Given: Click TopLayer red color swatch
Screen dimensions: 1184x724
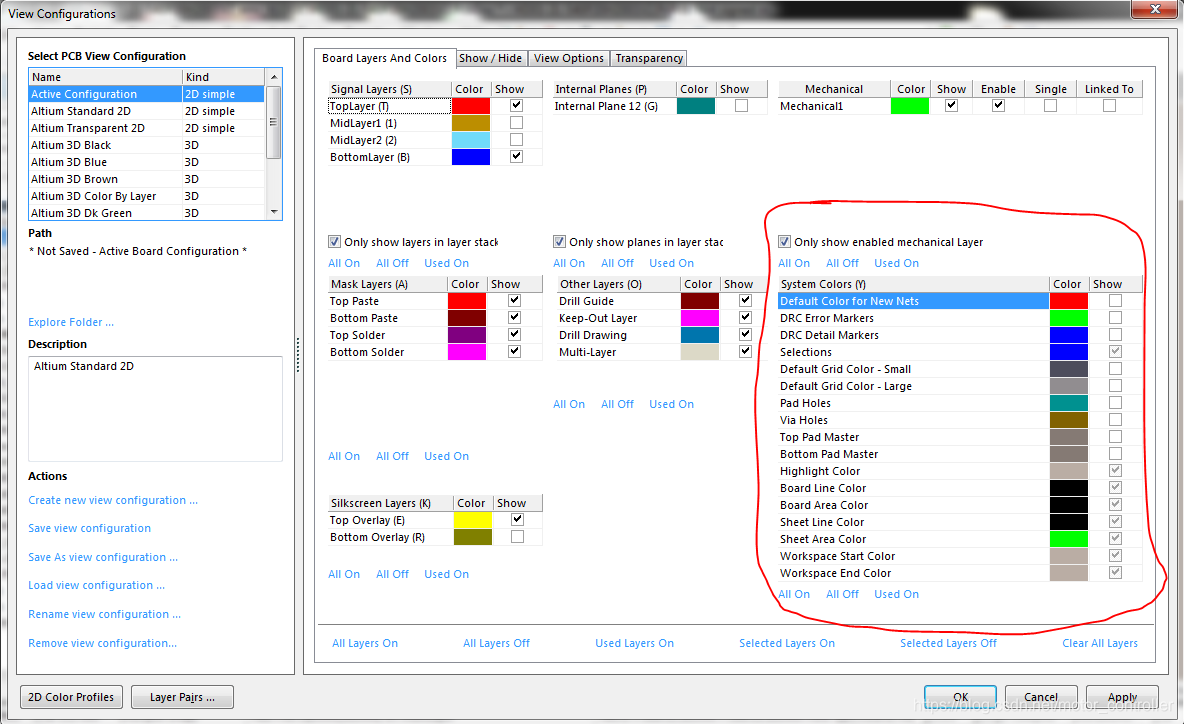Looking at the screenshot, I should click(470, 106).
